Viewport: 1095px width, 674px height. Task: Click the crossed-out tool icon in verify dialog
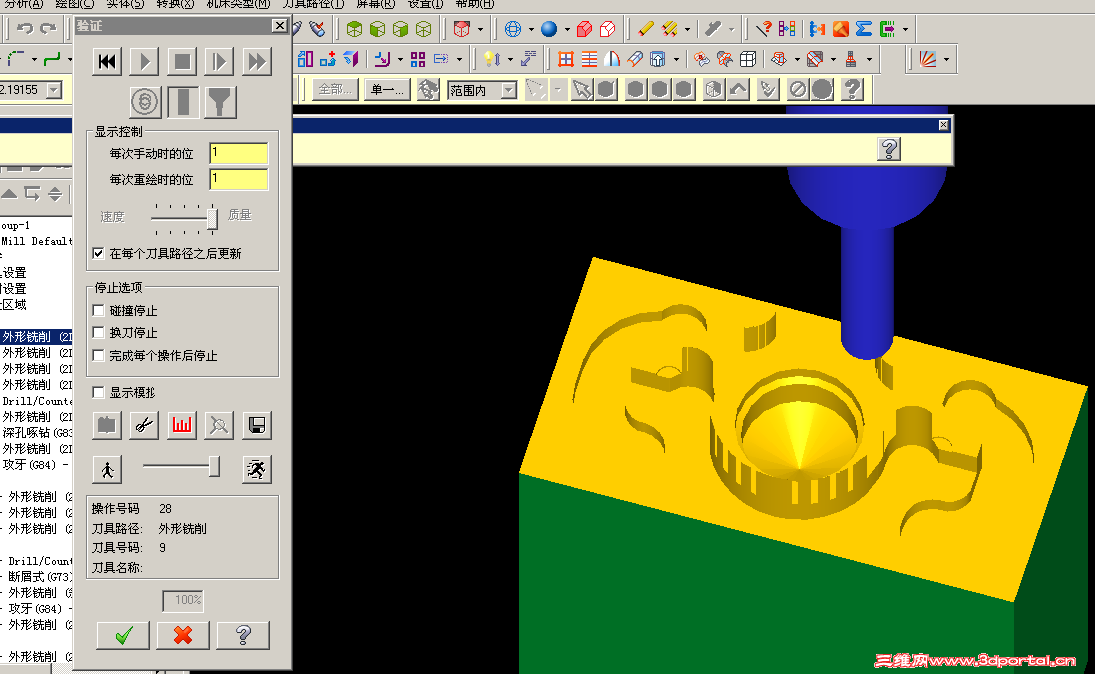tap(219, 425)
